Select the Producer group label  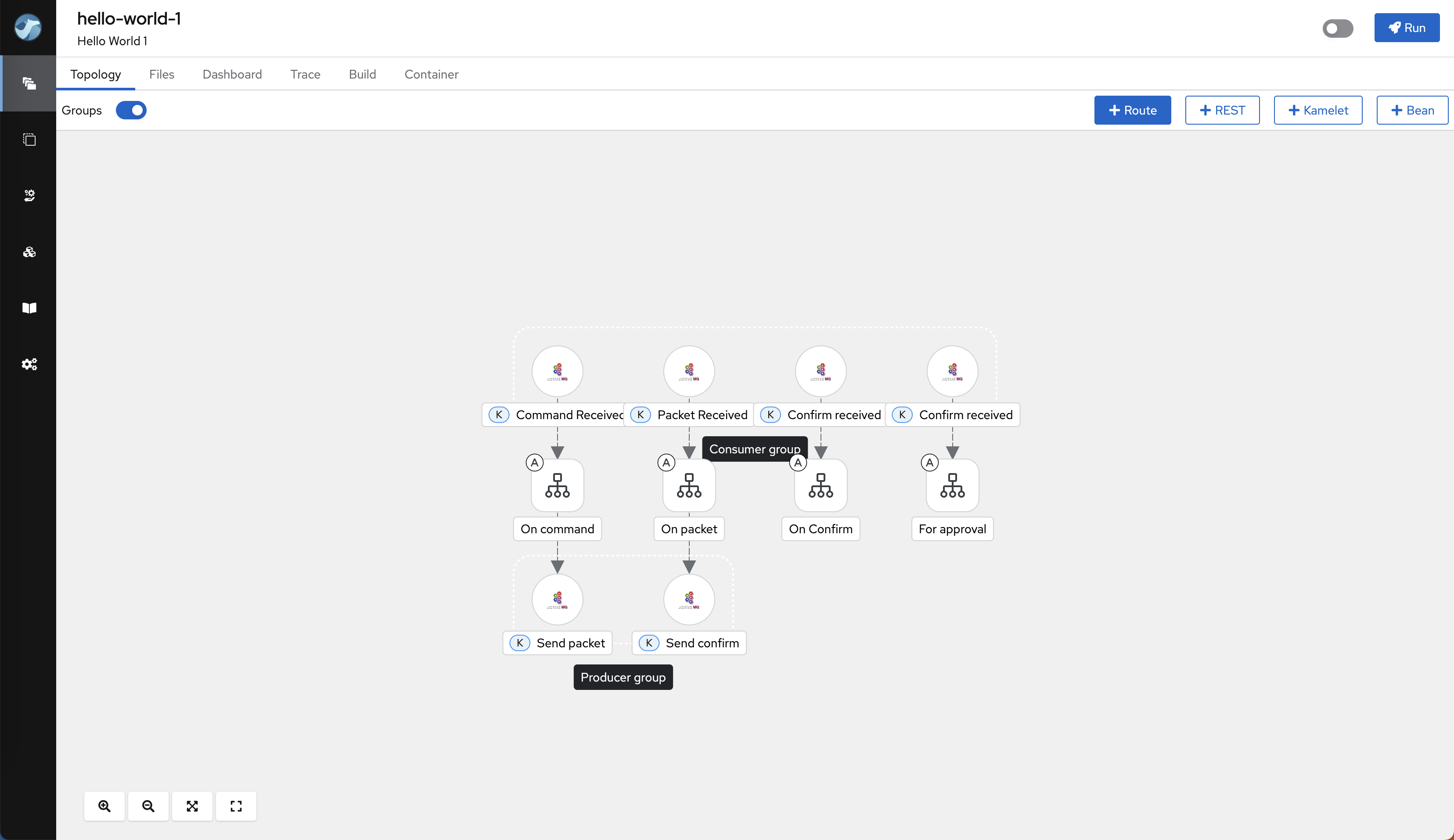tap(623, 677)
